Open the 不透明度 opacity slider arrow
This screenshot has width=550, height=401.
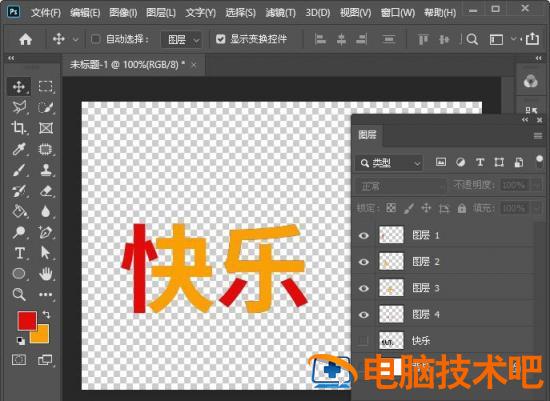538,185
